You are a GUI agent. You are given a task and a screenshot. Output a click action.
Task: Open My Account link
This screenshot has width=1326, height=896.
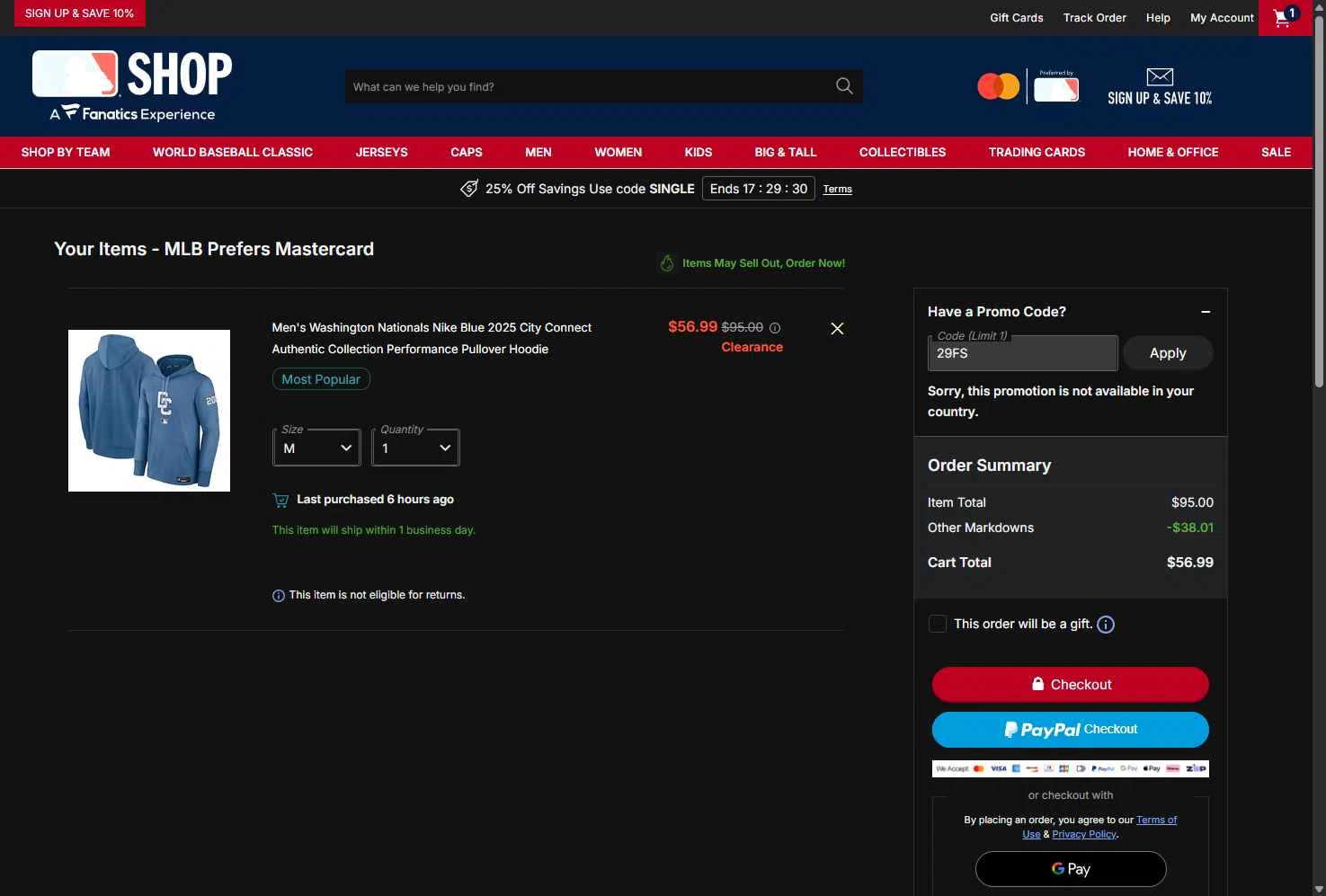(x=1222, y=18)
